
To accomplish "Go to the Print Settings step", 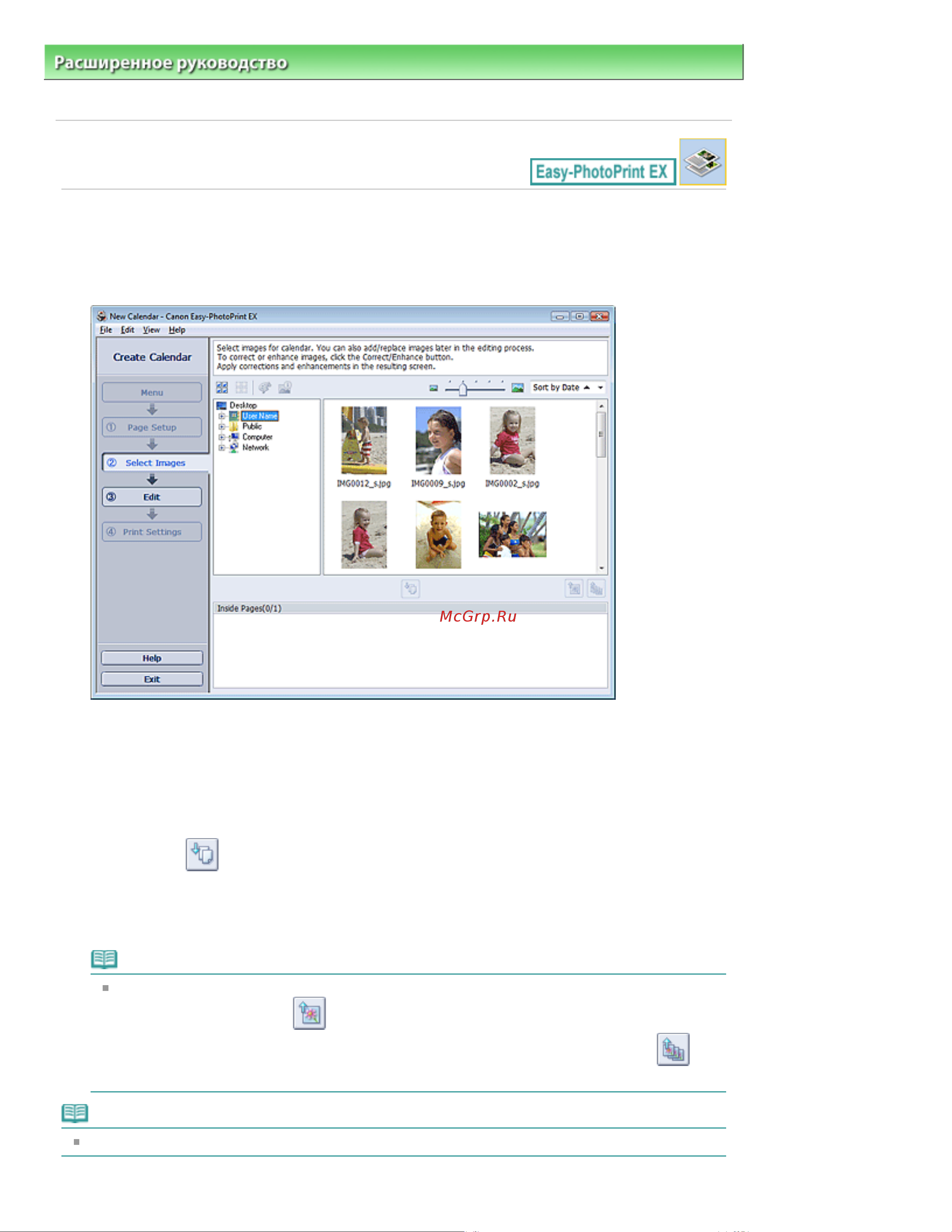I will pyautogui.click(x=152, y=532).
